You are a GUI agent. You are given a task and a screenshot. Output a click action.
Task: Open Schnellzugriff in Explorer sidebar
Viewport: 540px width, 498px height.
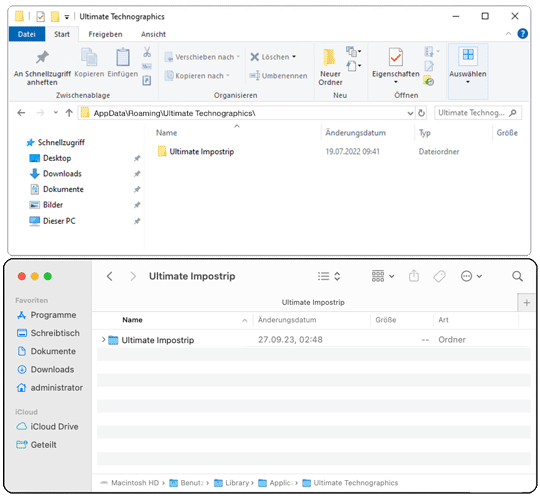coord(55,143)
